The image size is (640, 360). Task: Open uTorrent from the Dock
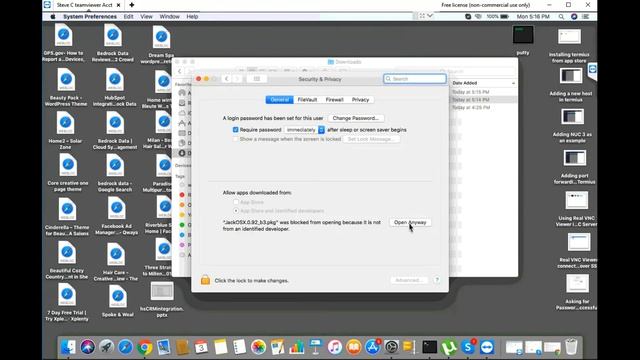(449, 347)
